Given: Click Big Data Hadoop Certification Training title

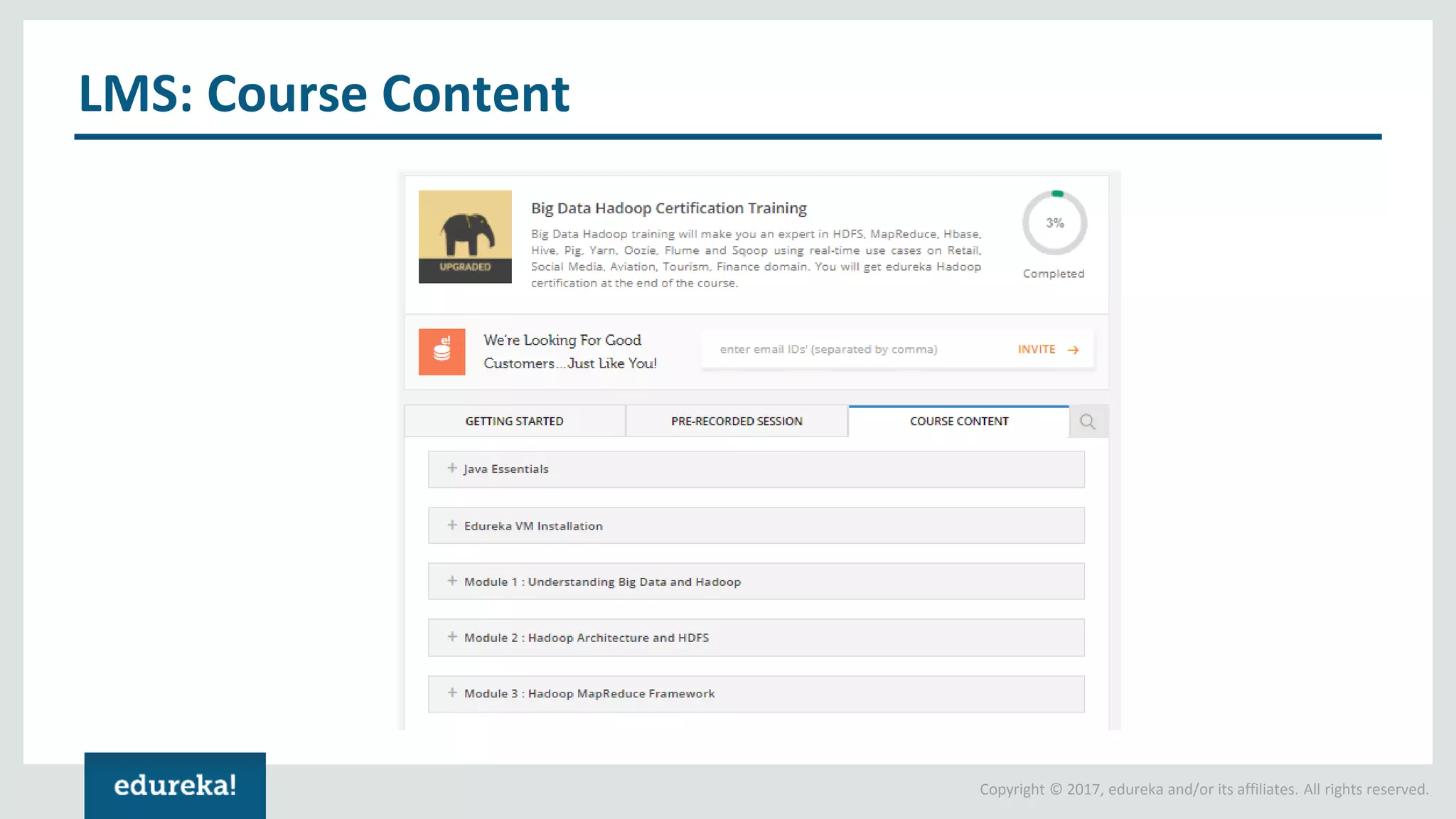Looking at the screenshot, I should [x=668, y=208].
